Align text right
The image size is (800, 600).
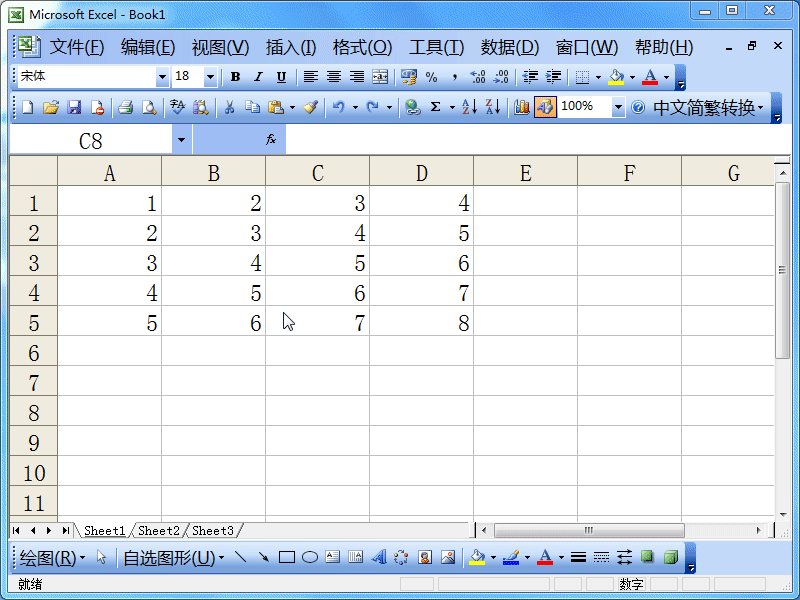click(x=357, y=77)
